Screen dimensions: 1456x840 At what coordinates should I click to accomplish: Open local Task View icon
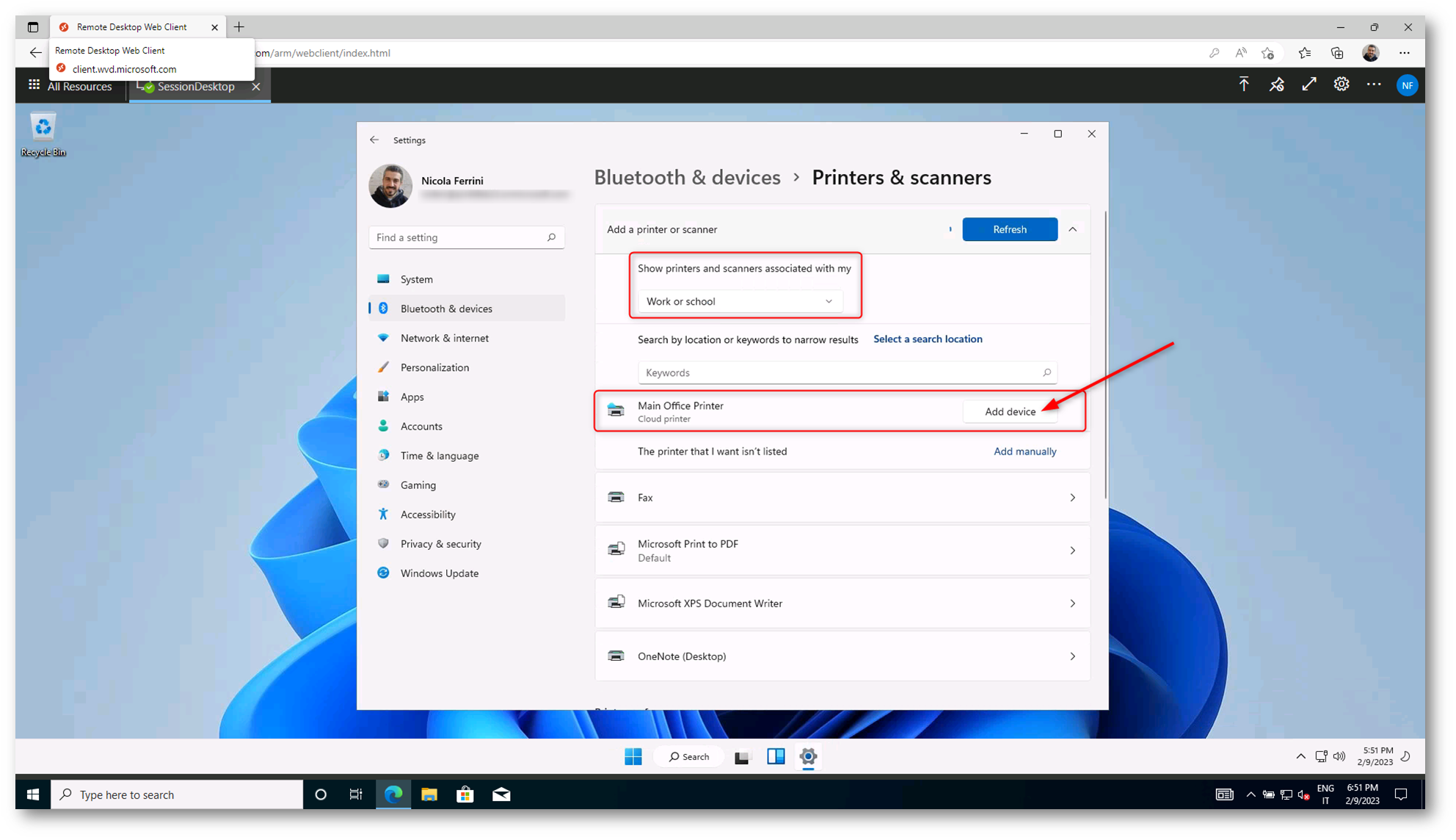click(x=356, y=794)
